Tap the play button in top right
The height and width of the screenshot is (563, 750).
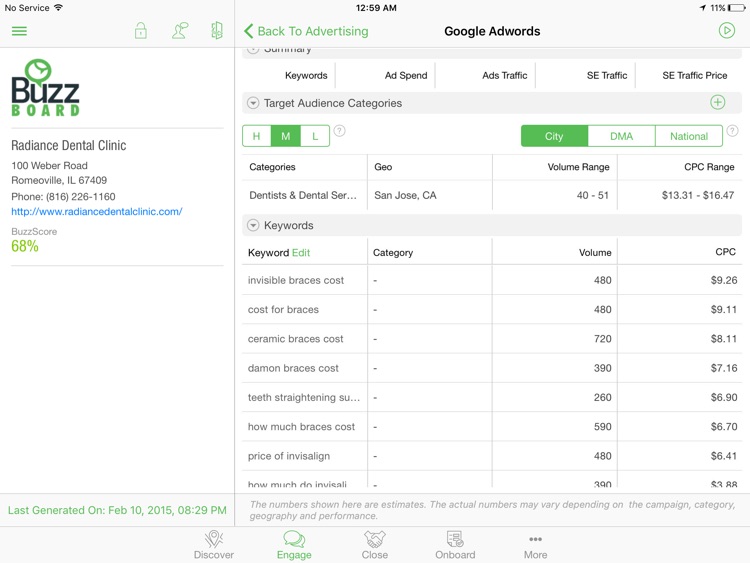[727, 31]
